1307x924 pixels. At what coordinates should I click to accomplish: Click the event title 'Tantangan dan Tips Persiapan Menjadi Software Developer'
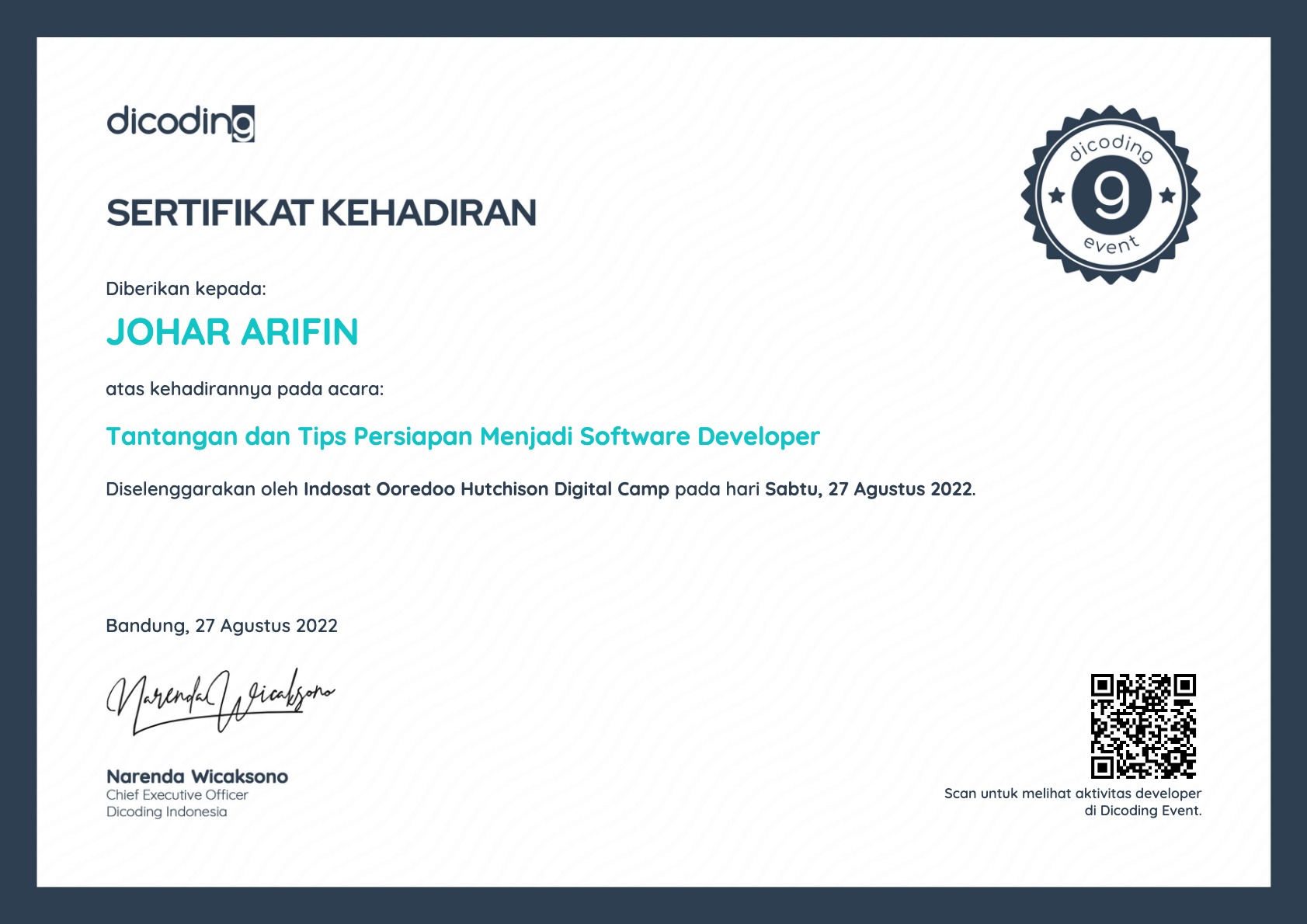(x=463, y=436)
